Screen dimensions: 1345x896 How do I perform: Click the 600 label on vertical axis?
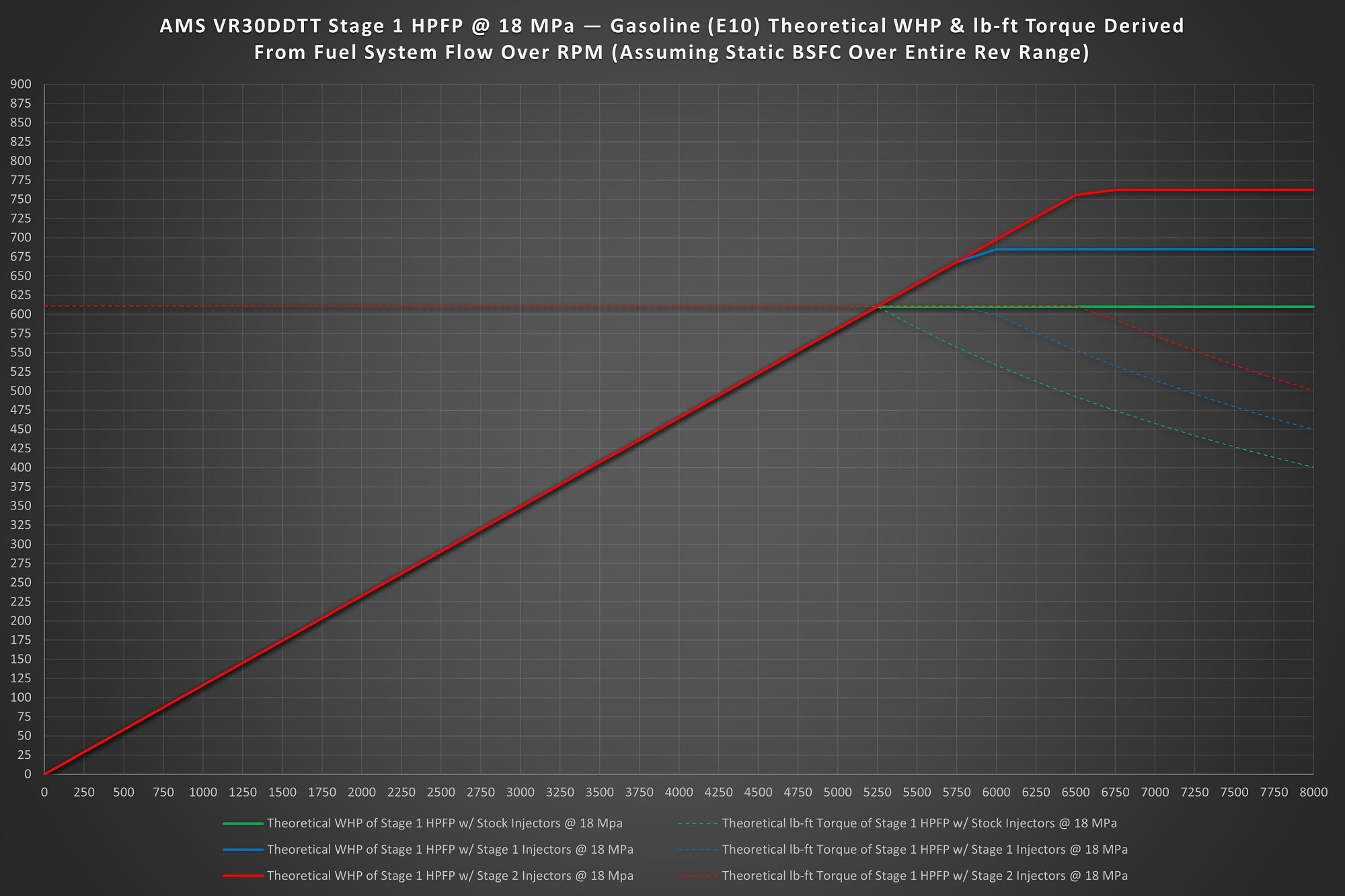pos(21,314)
